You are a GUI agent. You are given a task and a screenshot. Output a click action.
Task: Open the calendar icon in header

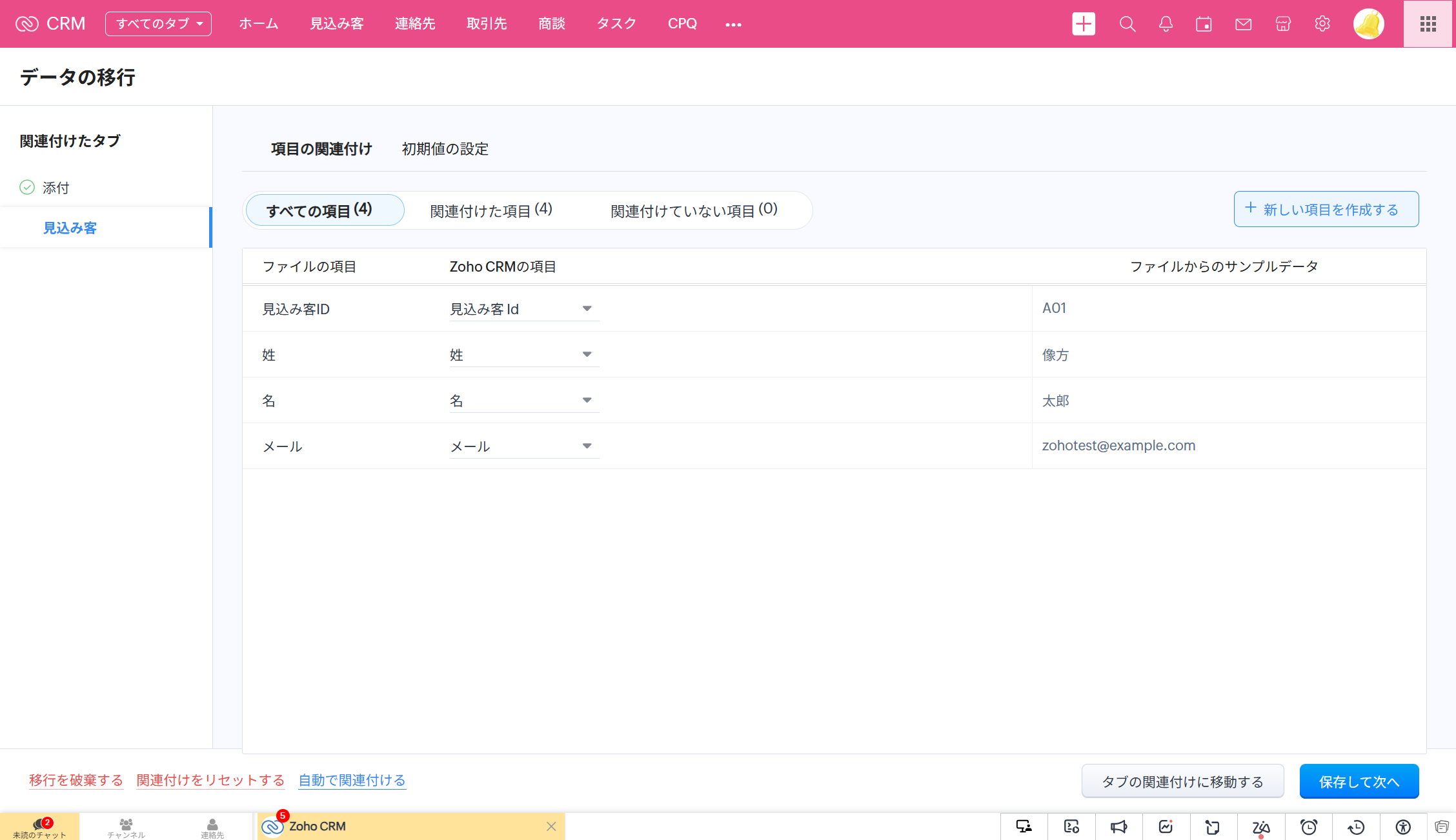click(x=1204, y=24)
